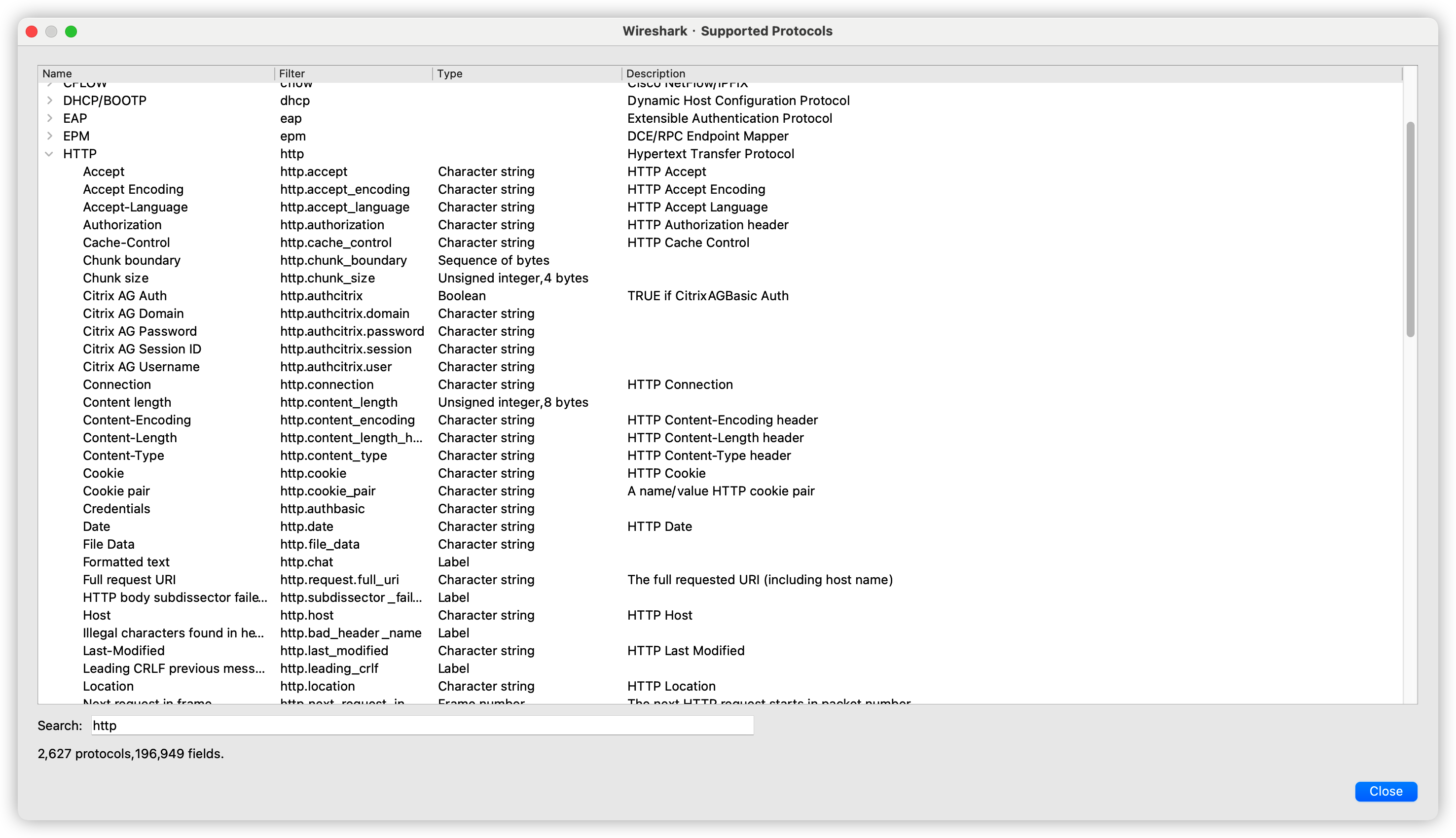Viewport: 1456px width, 838px height.
Task: Select the HTTP protocol row
Action: tap(720, 154)
